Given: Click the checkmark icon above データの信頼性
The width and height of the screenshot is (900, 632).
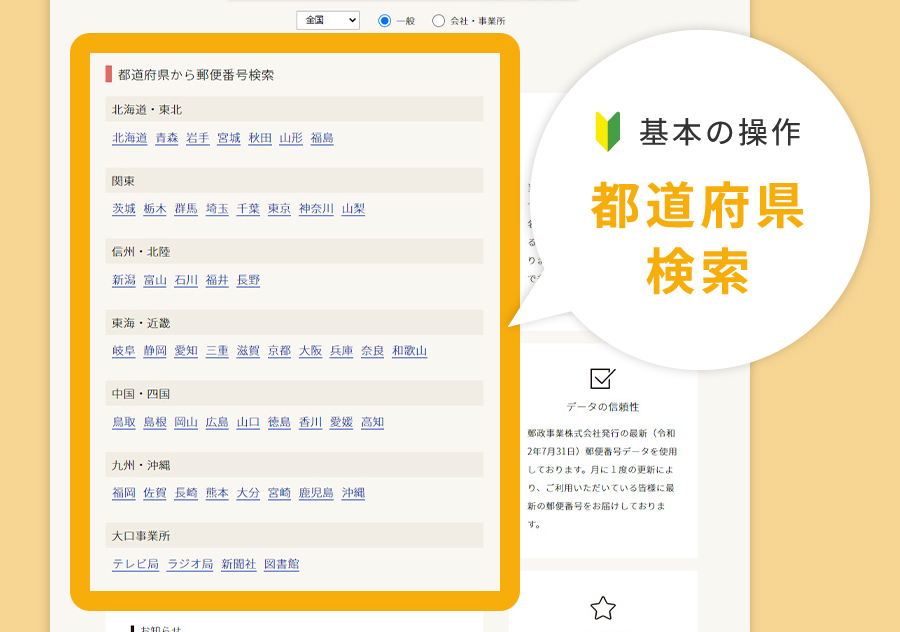Looking at the screenshot, I should [602, 378].
